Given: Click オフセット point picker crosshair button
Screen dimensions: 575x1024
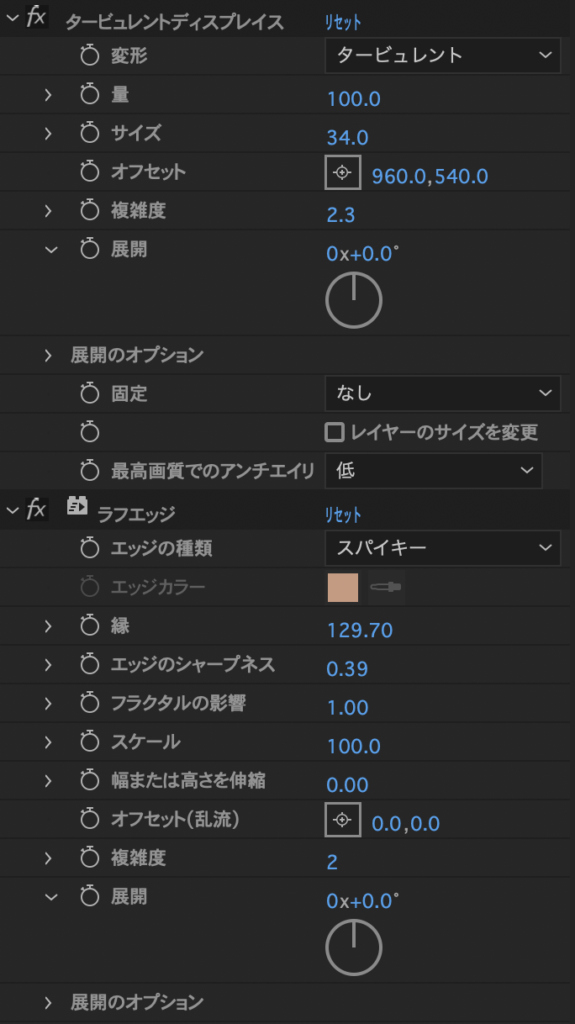Looking at the screenshot, I should click(343, 172).
